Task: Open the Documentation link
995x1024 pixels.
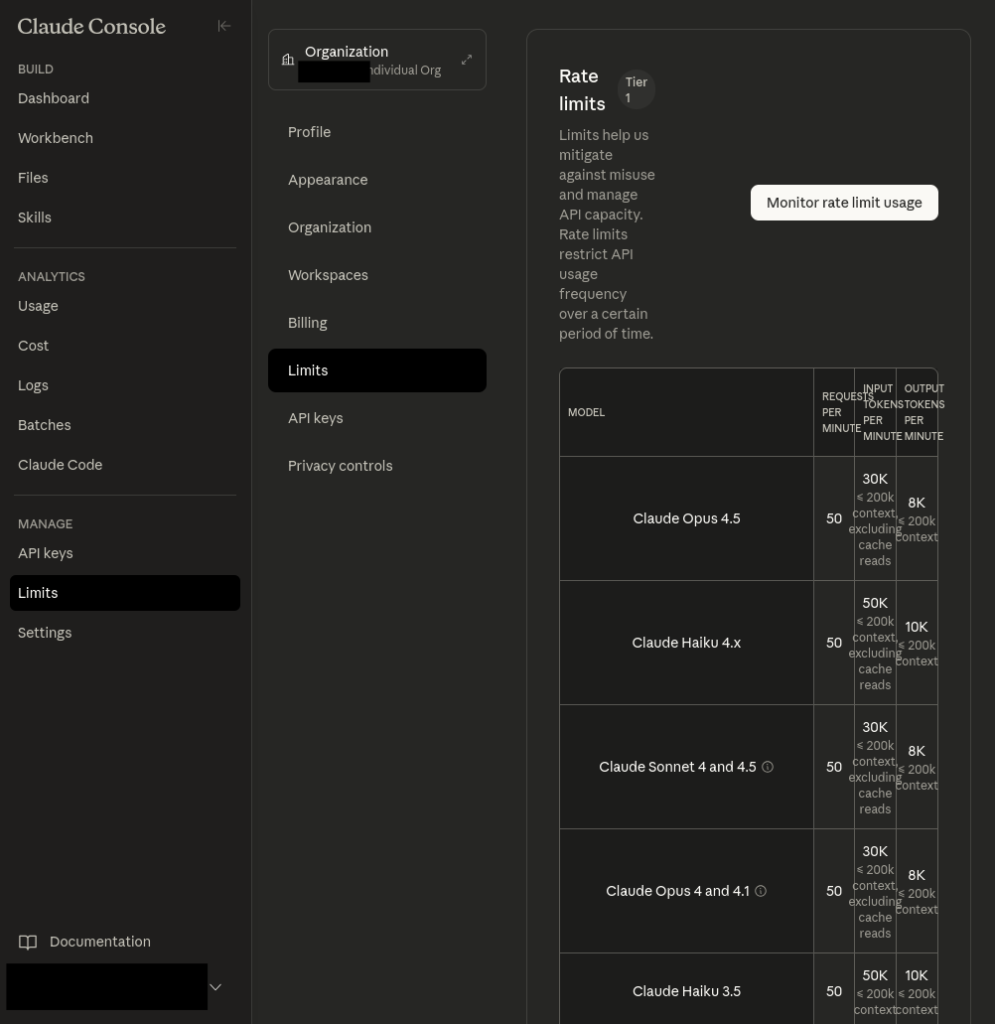Action: click(x=100, y=942)
